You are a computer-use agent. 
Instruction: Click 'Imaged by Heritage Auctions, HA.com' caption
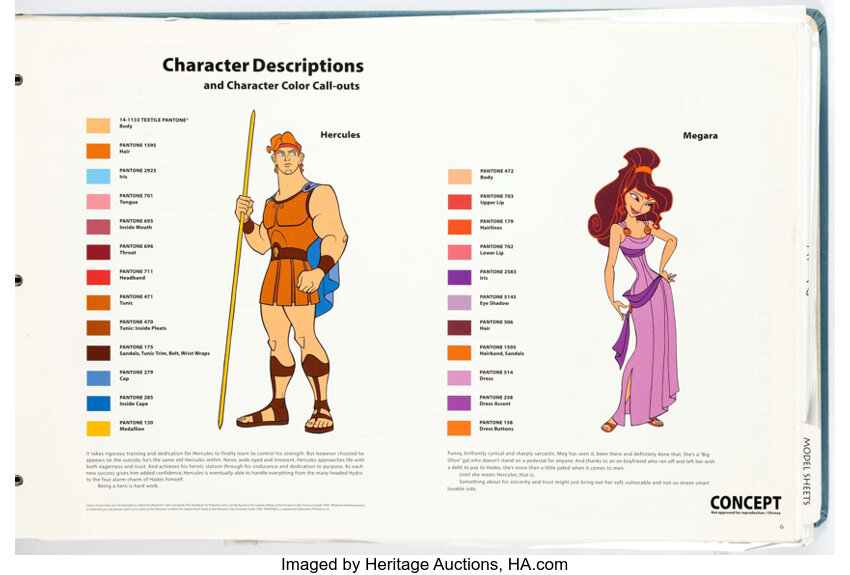click(424, 565)
